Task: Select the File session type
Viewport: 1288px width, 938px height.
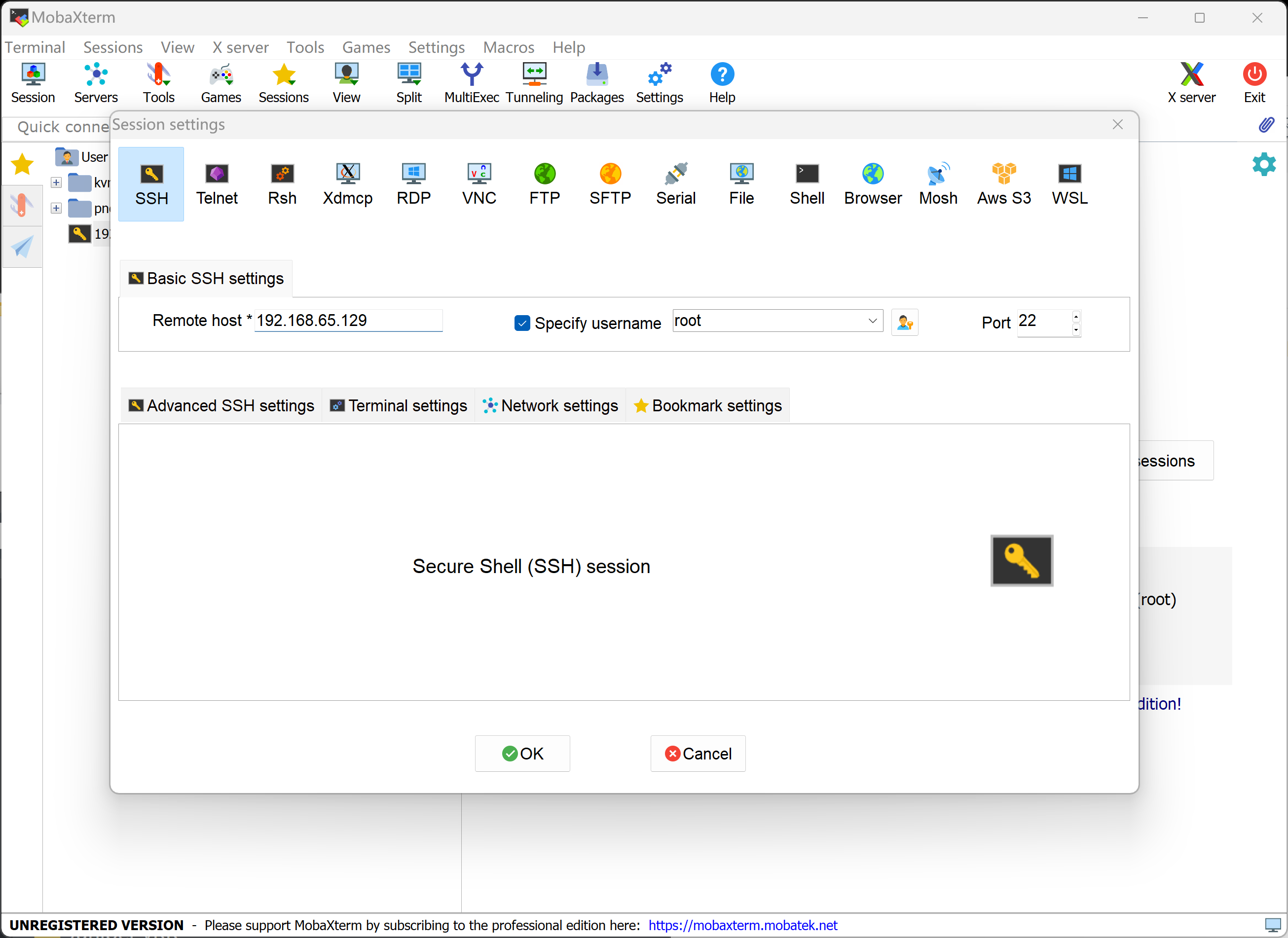Action: [x=742, y=184]
